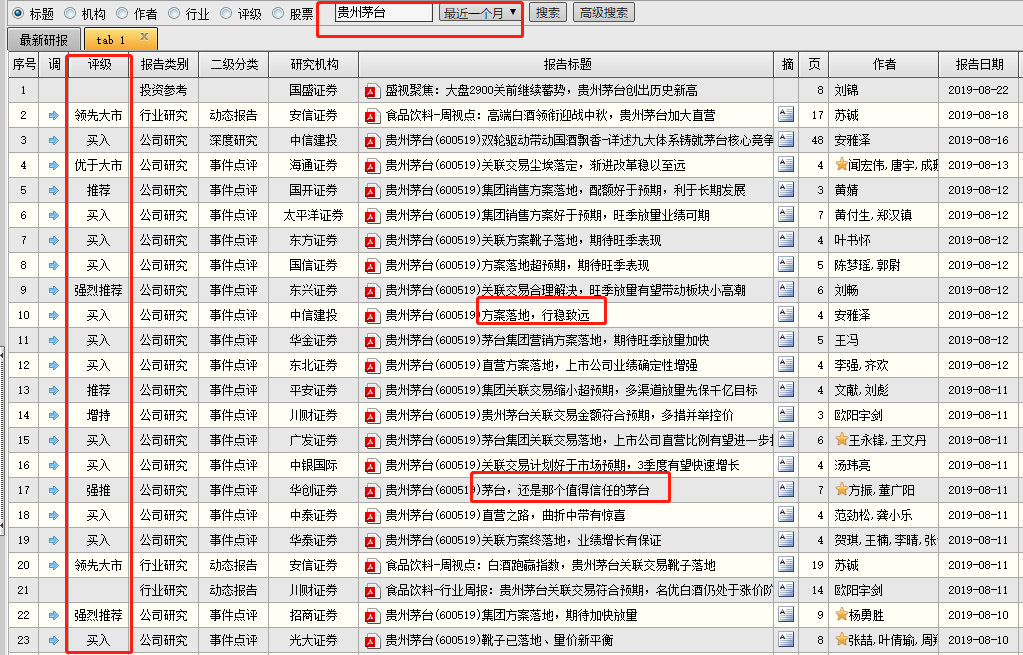Sort by 二级分类 column header
Viewport: 1023px width, 655px height.
click(x=234, y=65)
